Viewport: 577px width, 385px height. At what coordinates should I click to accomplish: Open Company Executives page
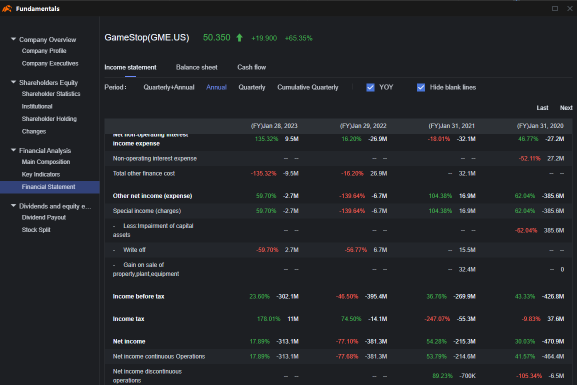point(50,63)
